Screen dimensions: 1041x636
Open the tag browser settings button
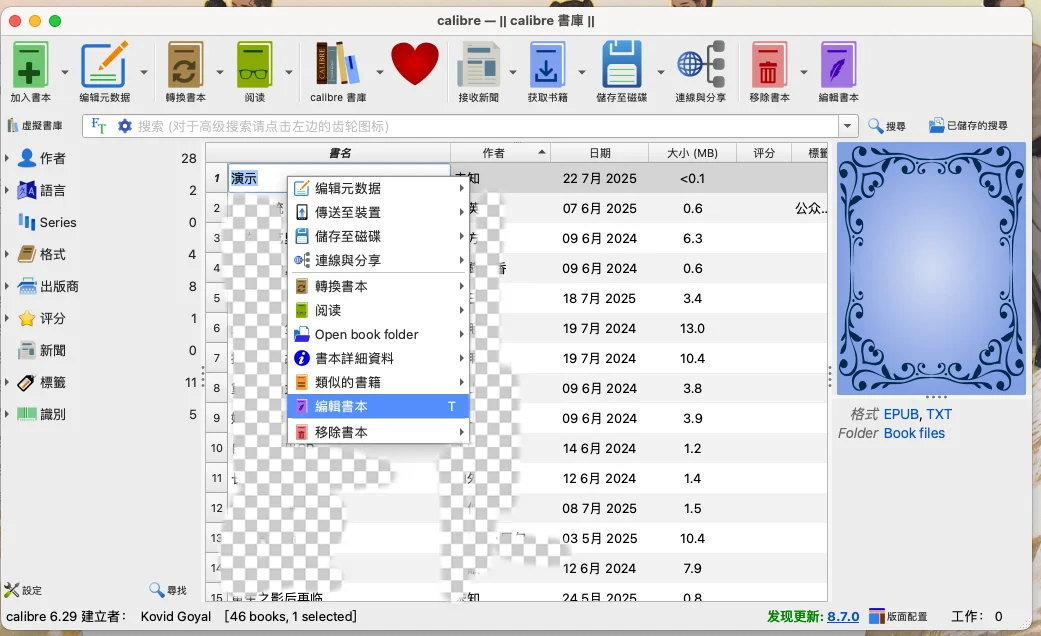tap(23, 590)
